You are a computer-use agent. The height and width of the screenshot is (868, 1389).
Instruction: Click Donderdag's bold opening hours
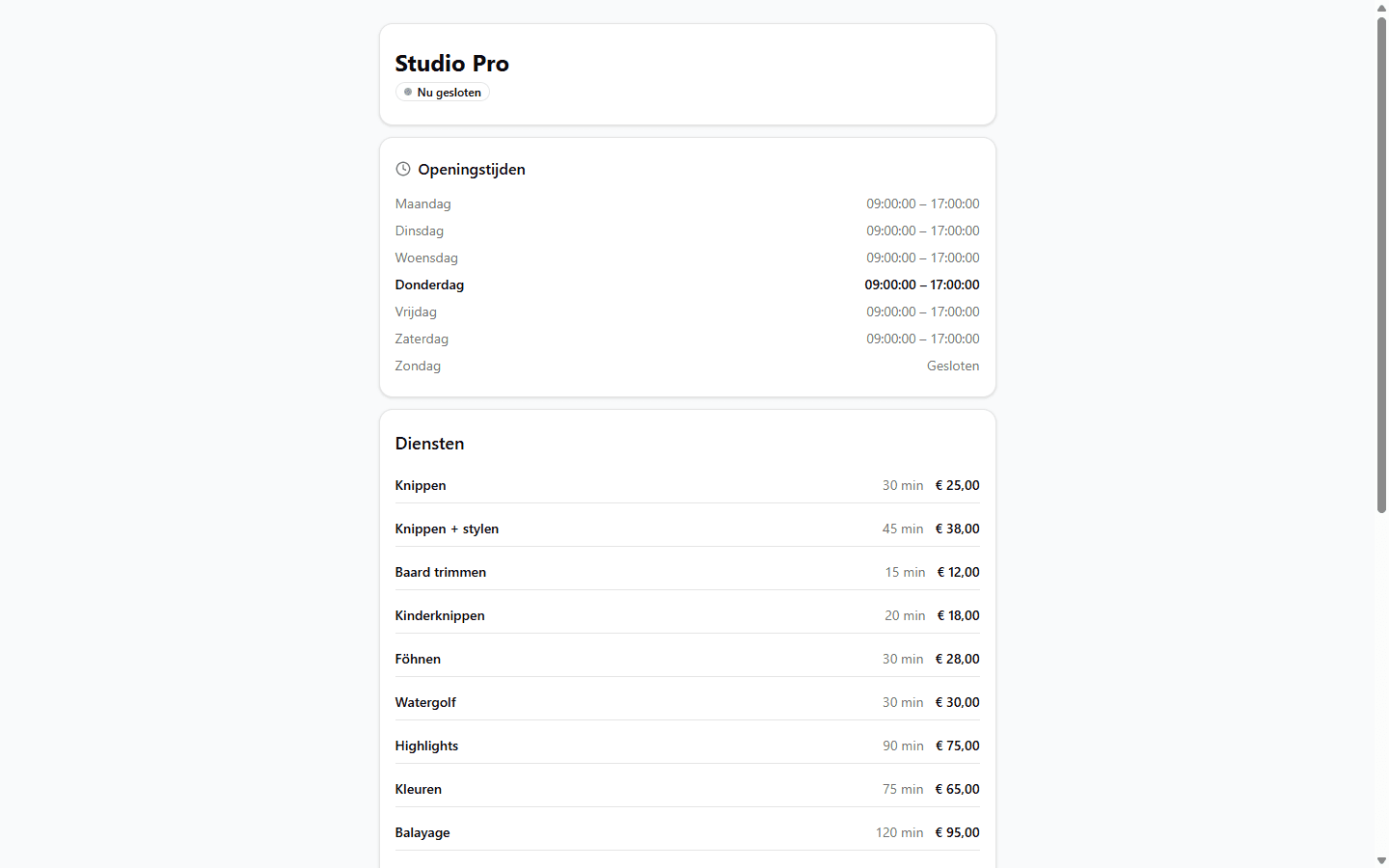tap(922, 285)
